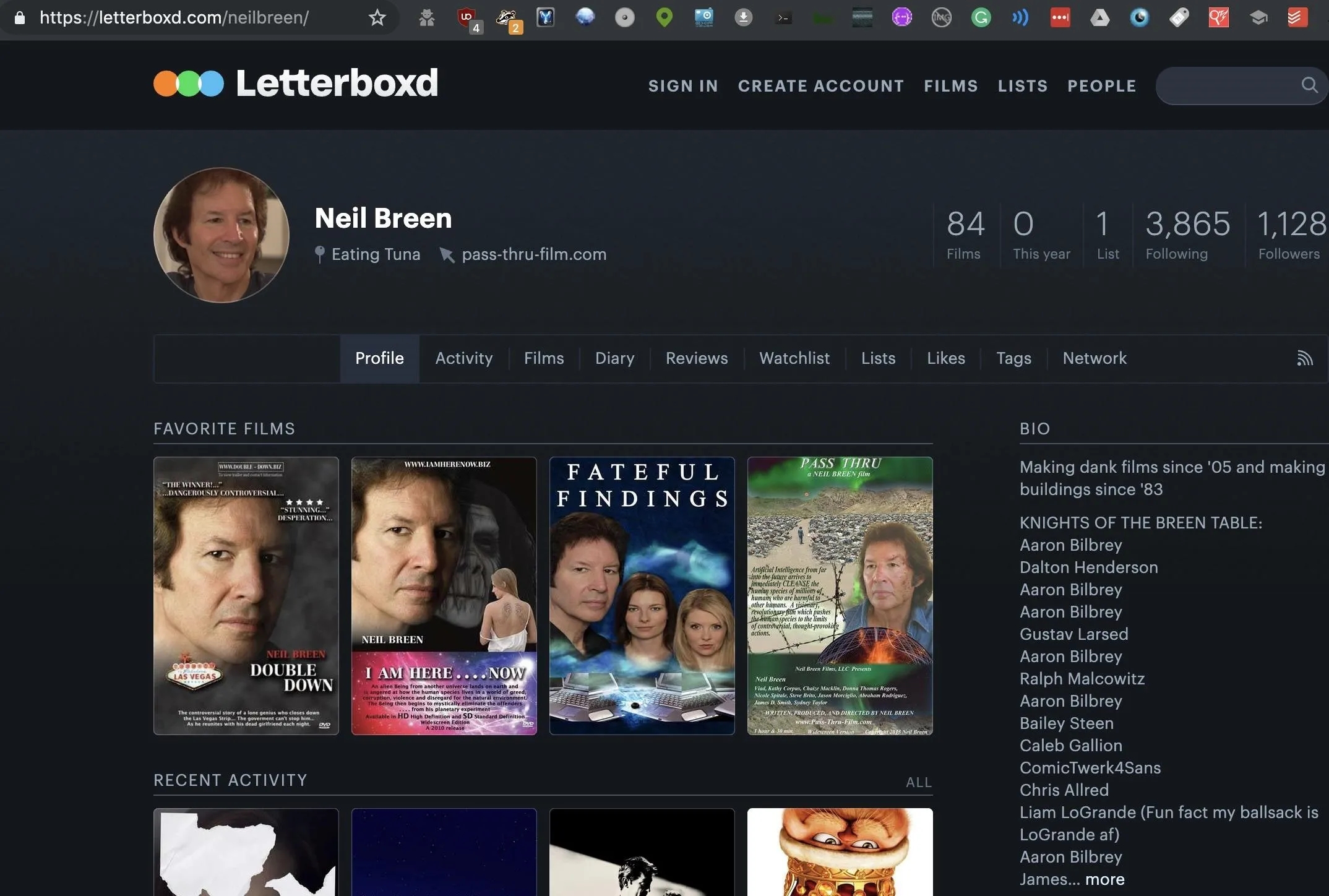Expand bio with the more link
This screenshot has width=1329, height=896.
[x=1104, y=879]
